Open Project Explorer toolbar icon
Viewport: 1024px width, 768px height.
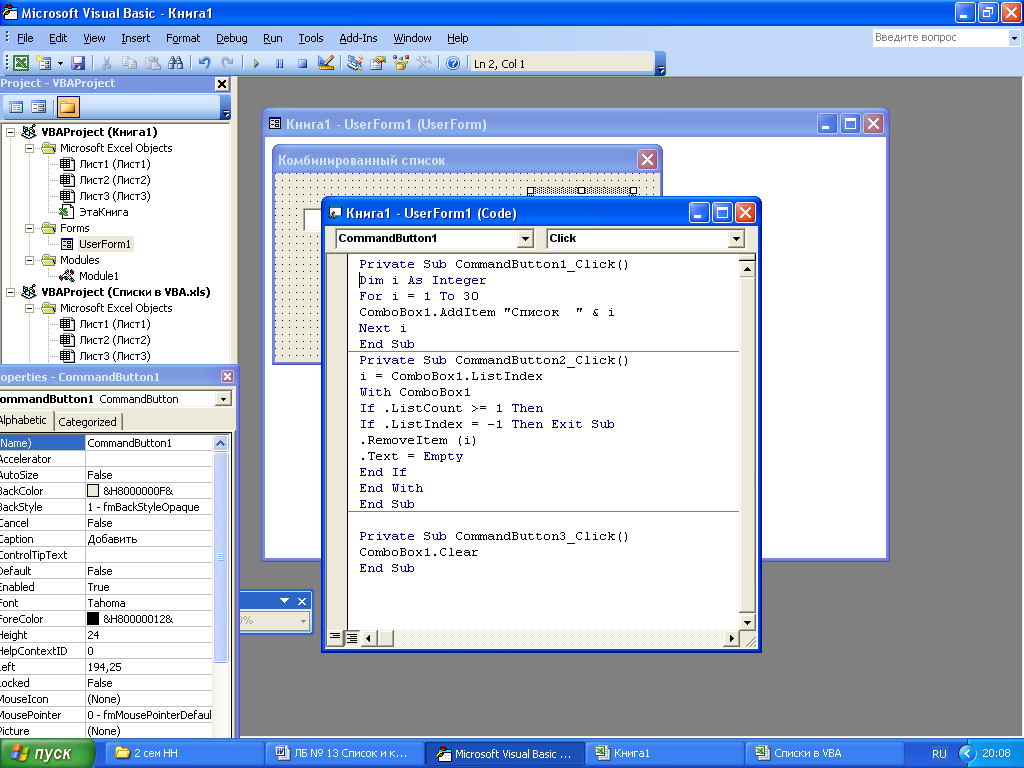(355, 63)
